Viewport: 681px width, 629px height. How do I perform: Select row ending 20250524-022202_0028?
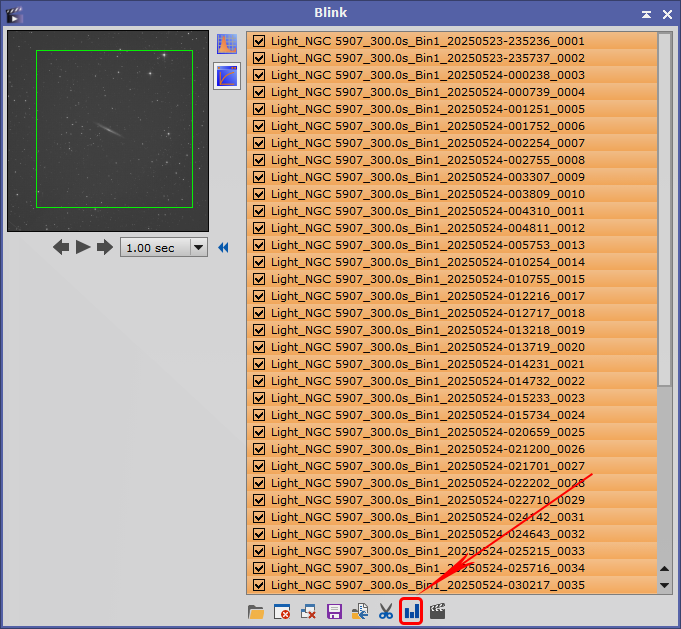(x=452, y=483)
